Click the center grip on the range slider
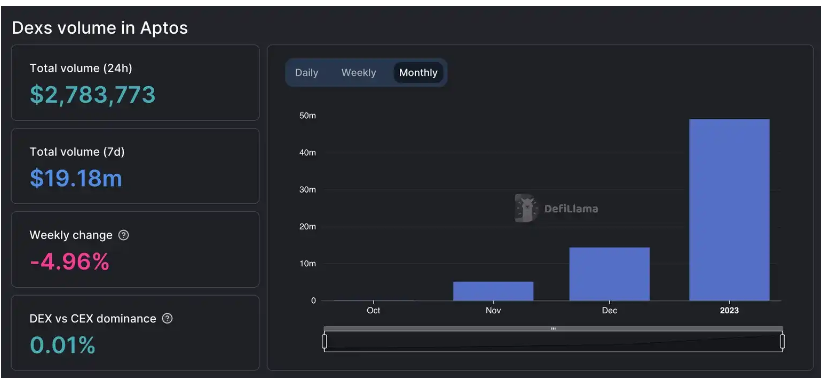 pyautogui.click(x=553, y=328)
